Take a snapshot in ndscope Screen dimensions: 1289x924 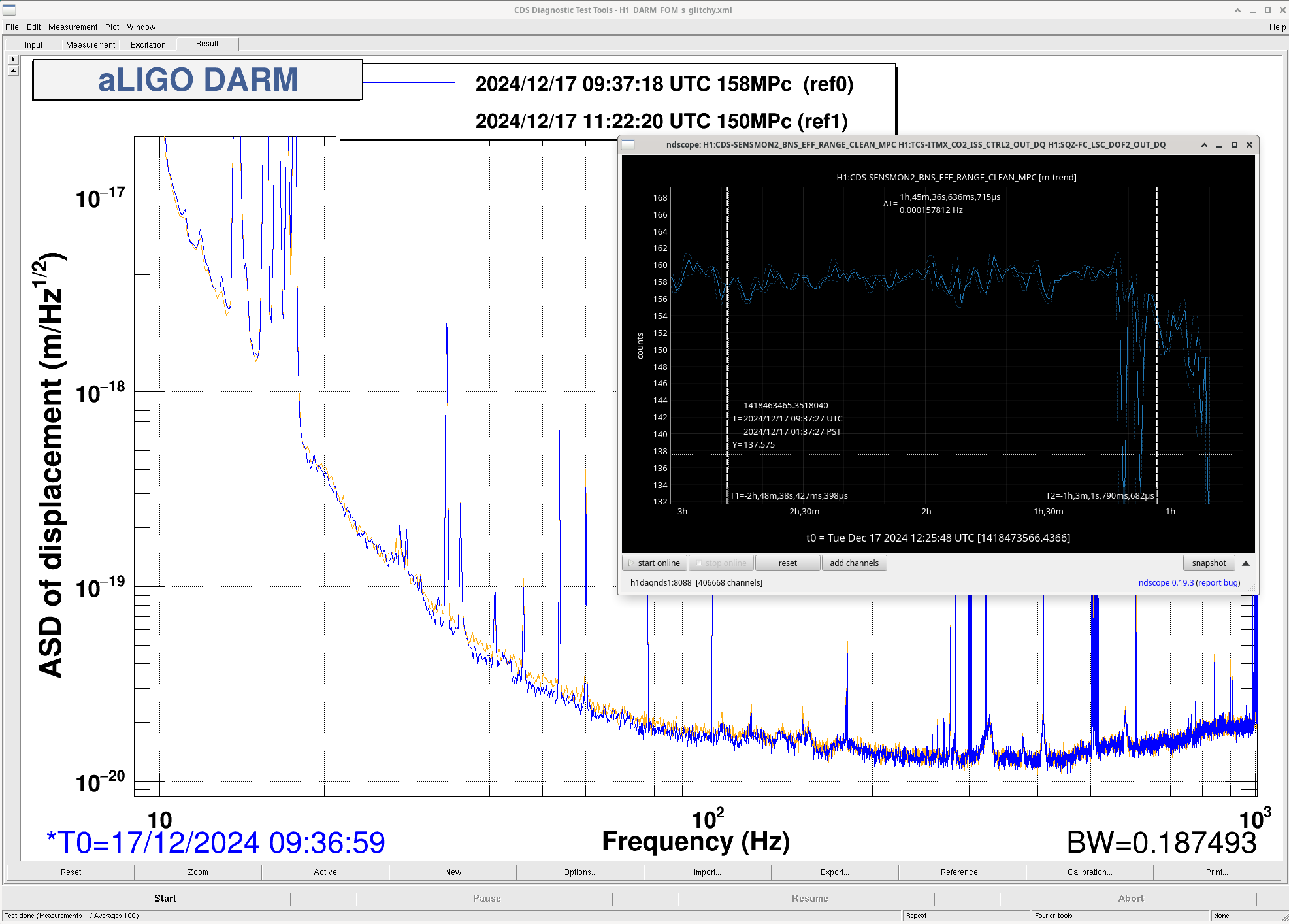[x=1209, y=563]
